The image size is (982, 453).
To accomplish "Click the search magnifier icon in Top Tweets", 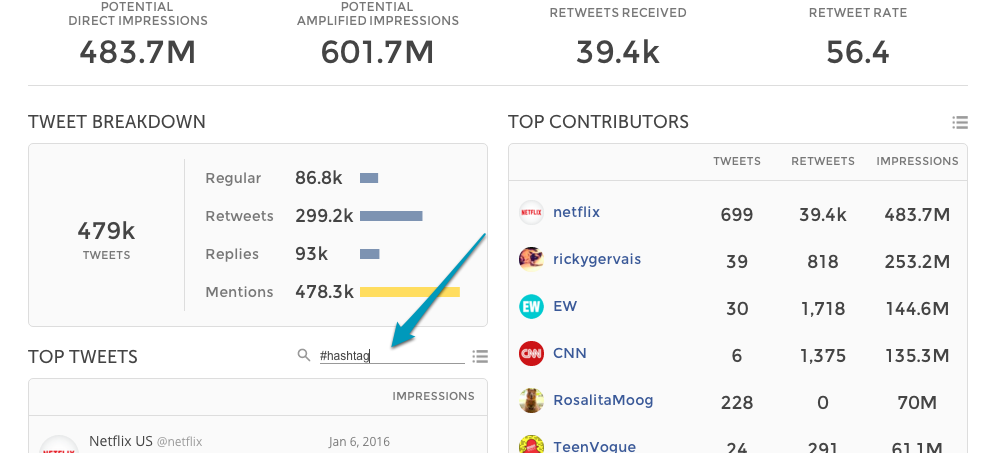I will click(304, 356).
